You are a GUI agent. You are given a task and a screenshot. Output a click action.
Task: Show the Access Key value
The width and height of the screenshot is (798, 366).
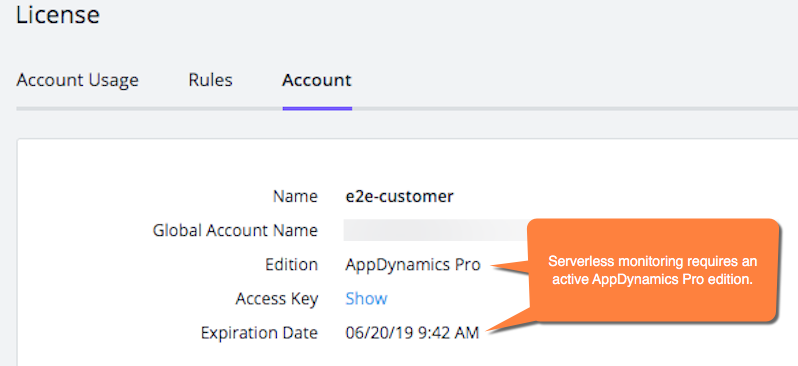click(x=366, y=298)
